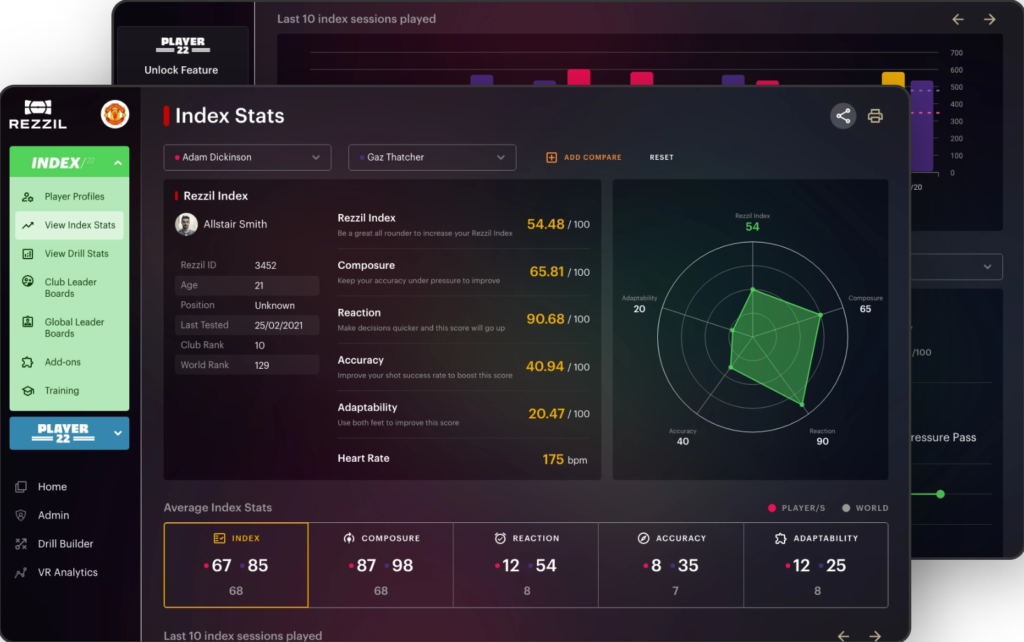The width and height of the screenshot is (1024, 642).
Task: Click Unlock Feature in the back window
Action: pos(181,70)
